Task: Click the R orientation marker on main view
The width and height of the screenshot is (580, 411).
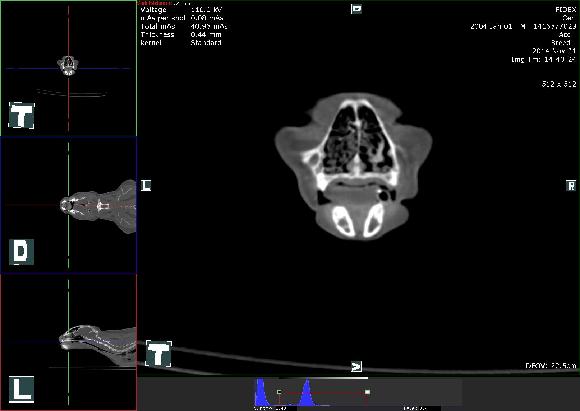Action: [571, 185]
